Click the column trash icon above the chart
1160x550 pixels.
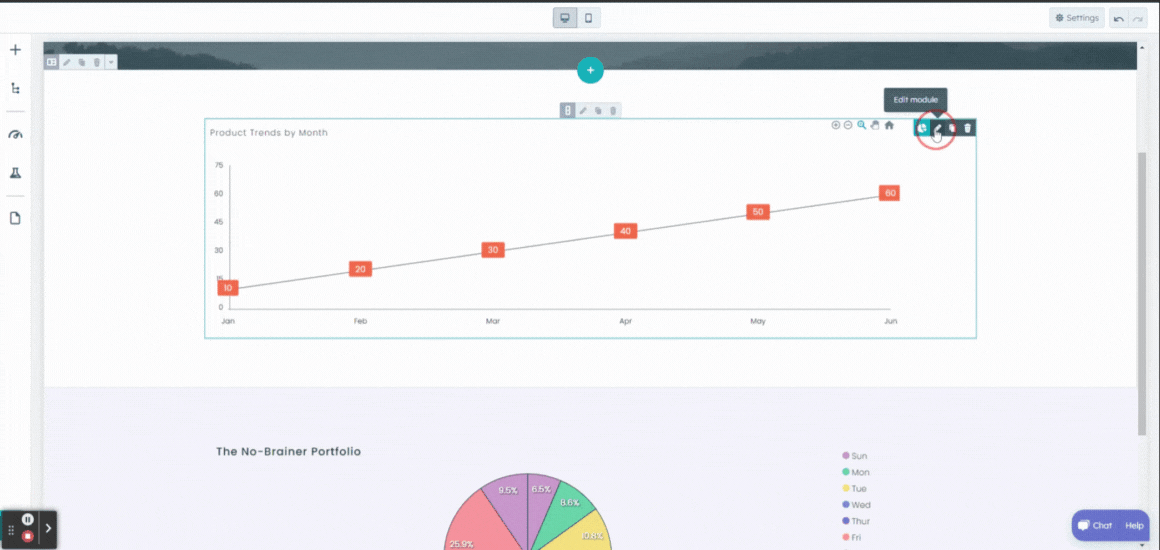(x=613, y=110)
